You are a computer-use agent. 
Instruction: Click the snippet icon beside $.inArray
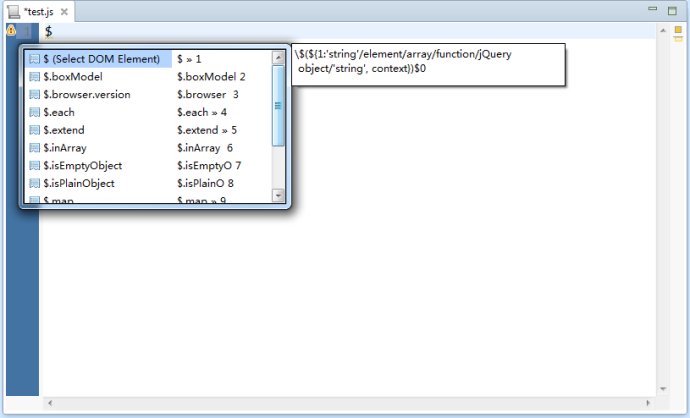pyautogui.click(x=34, y=147)
